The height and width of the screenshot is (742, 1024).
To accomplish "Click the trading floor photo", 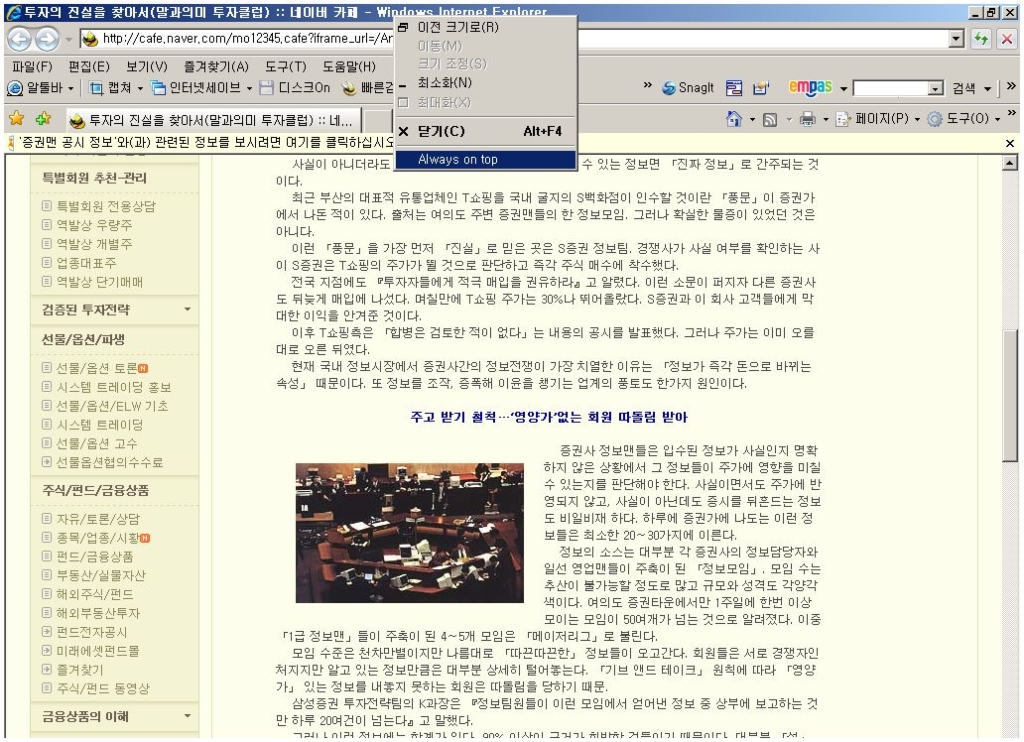I will (x=409, y=533).
